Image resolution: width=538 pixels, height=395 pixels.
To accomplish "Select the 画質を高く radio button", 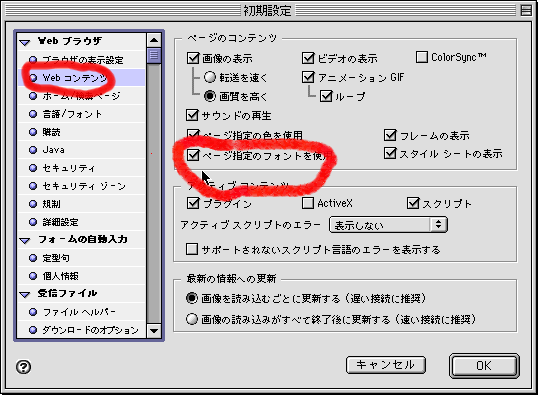I will 210,96.
